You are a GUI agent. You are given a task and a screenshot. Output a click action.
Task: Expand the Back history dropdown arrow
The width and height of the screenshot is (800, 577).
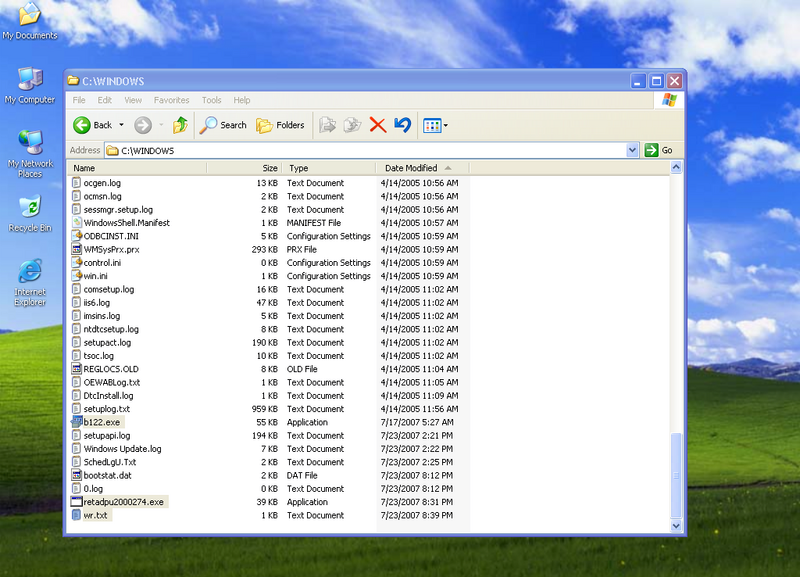click(x=122, y=125)
